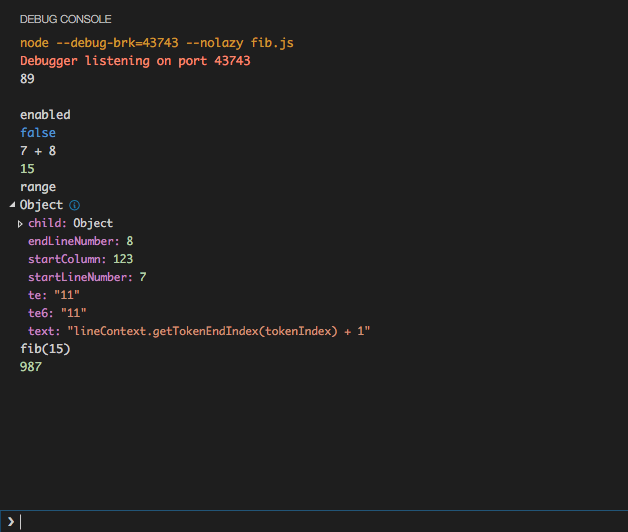Select the DEBUG CONSOLE panel title
The width and height of the screenshot is (628, 532).
click(66, 19)
